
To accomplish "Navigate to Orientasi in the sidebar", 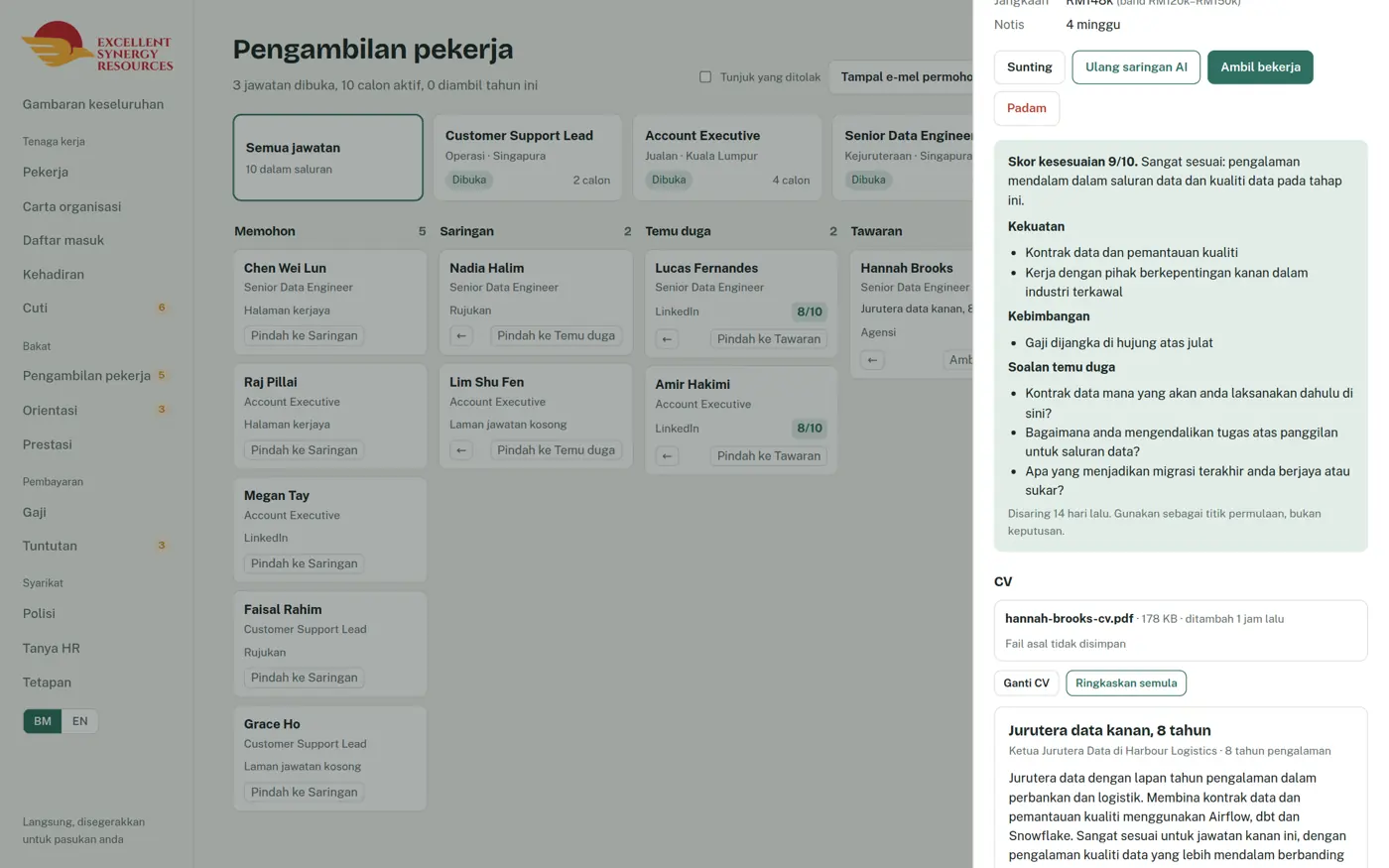I will (50, 410).
